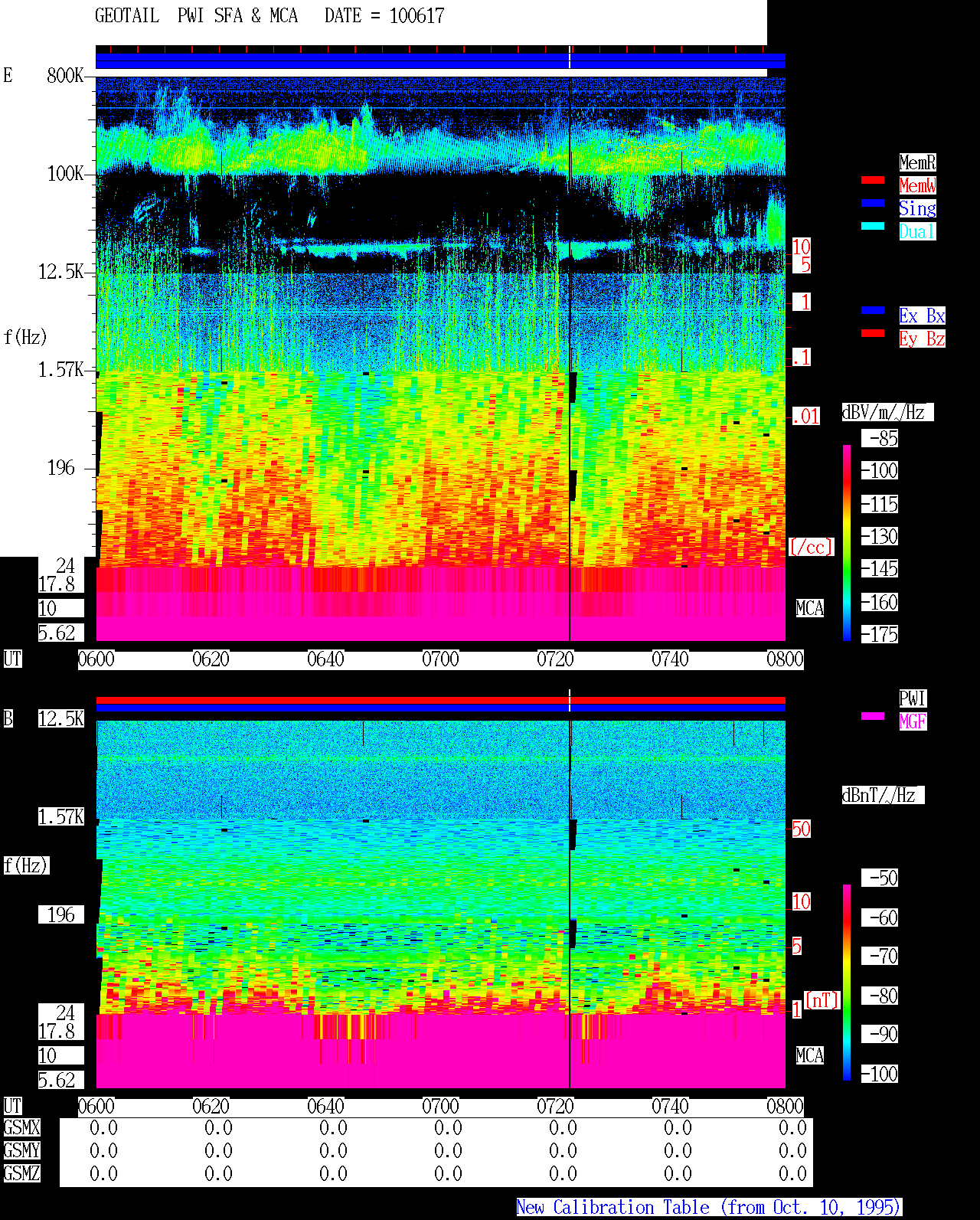The image size is (980, 1220).
Task: Click the dBnT/√Hz color scale bar
Action: pyautogui.click(x=847, y=983)
